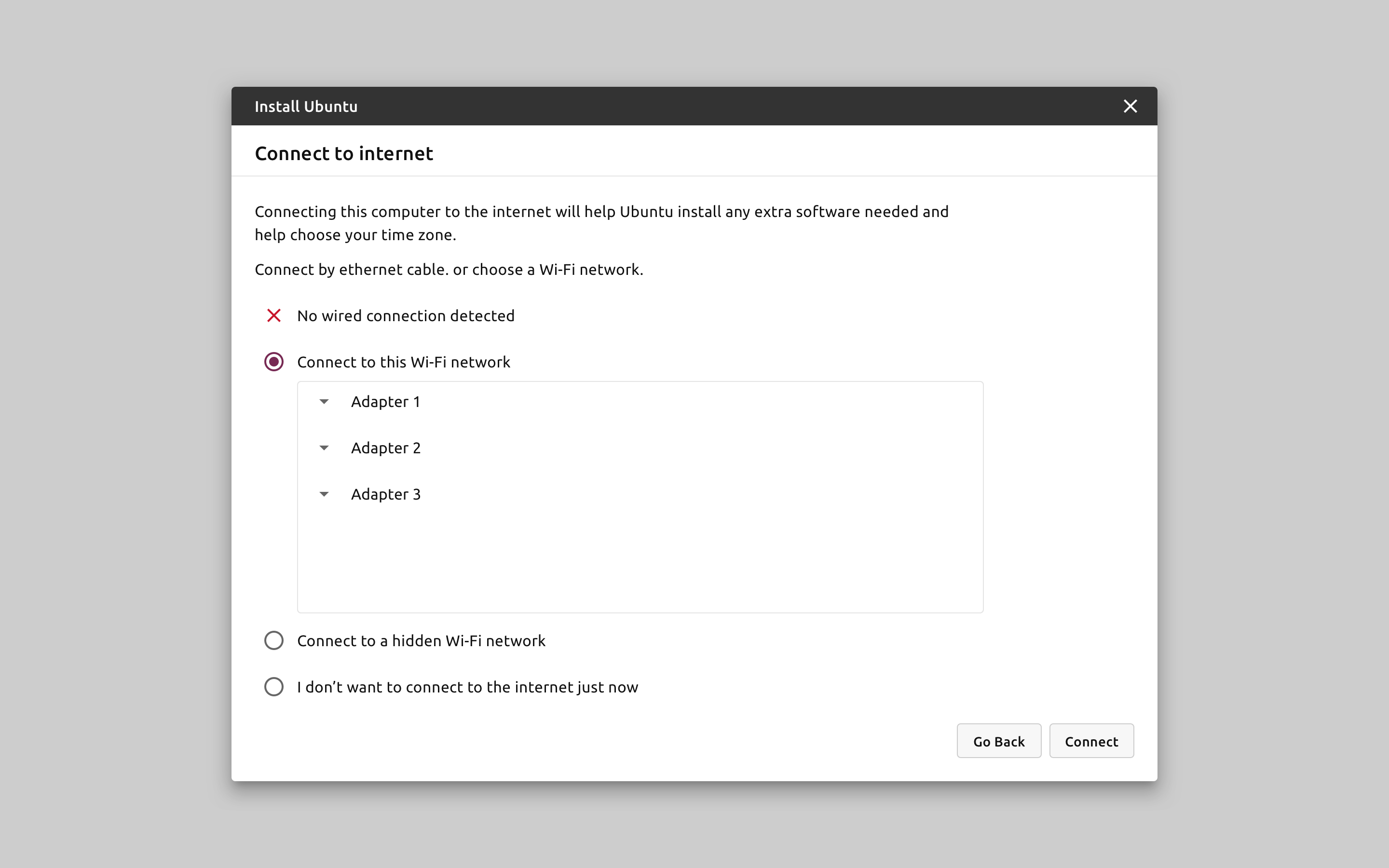Select the Connect to this Wi-Fi network radio
The image size is (1389, 868).
click(274, 362)
